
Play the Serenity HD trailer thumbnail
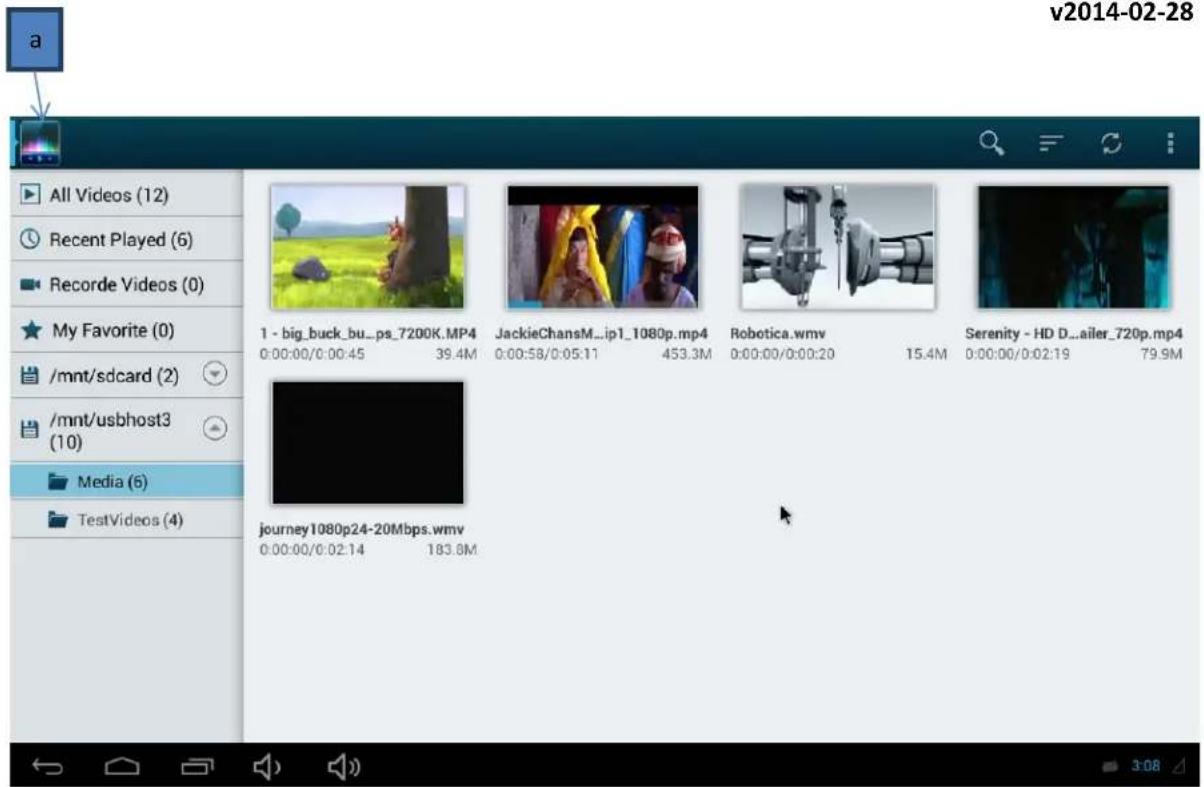coord(1073,246)
